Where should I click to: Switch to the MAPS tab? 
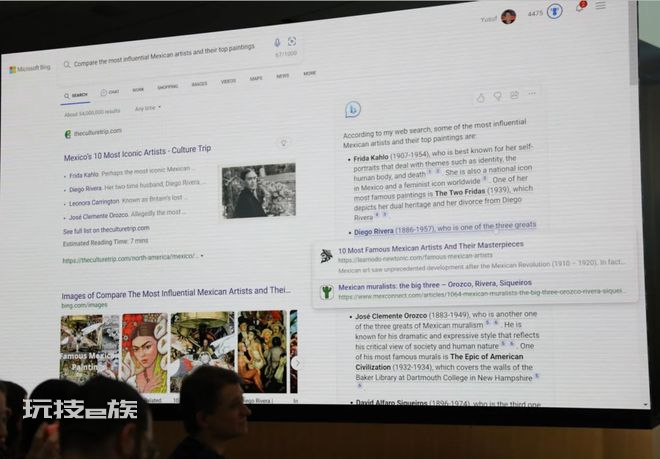(x=256, y=78)
